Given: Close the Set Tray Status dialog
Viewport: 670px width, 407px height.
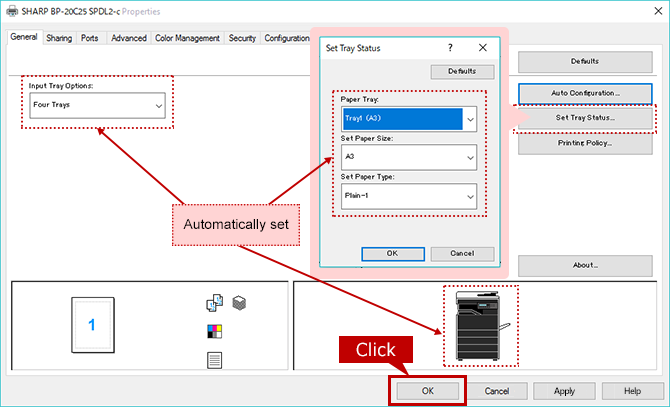Looking at the screenshot, I should [x=483, y=48].
